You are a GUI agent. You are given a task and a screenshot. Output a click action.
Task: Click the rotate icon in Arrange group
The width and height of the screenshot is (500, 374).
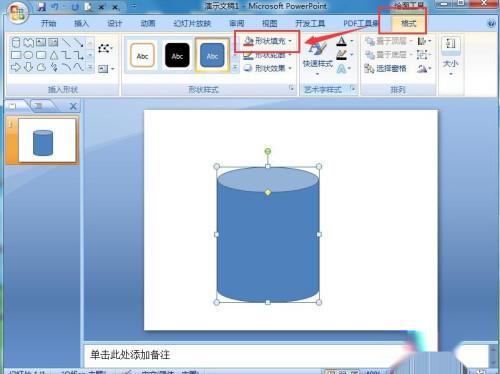click(x=422, y=69)
